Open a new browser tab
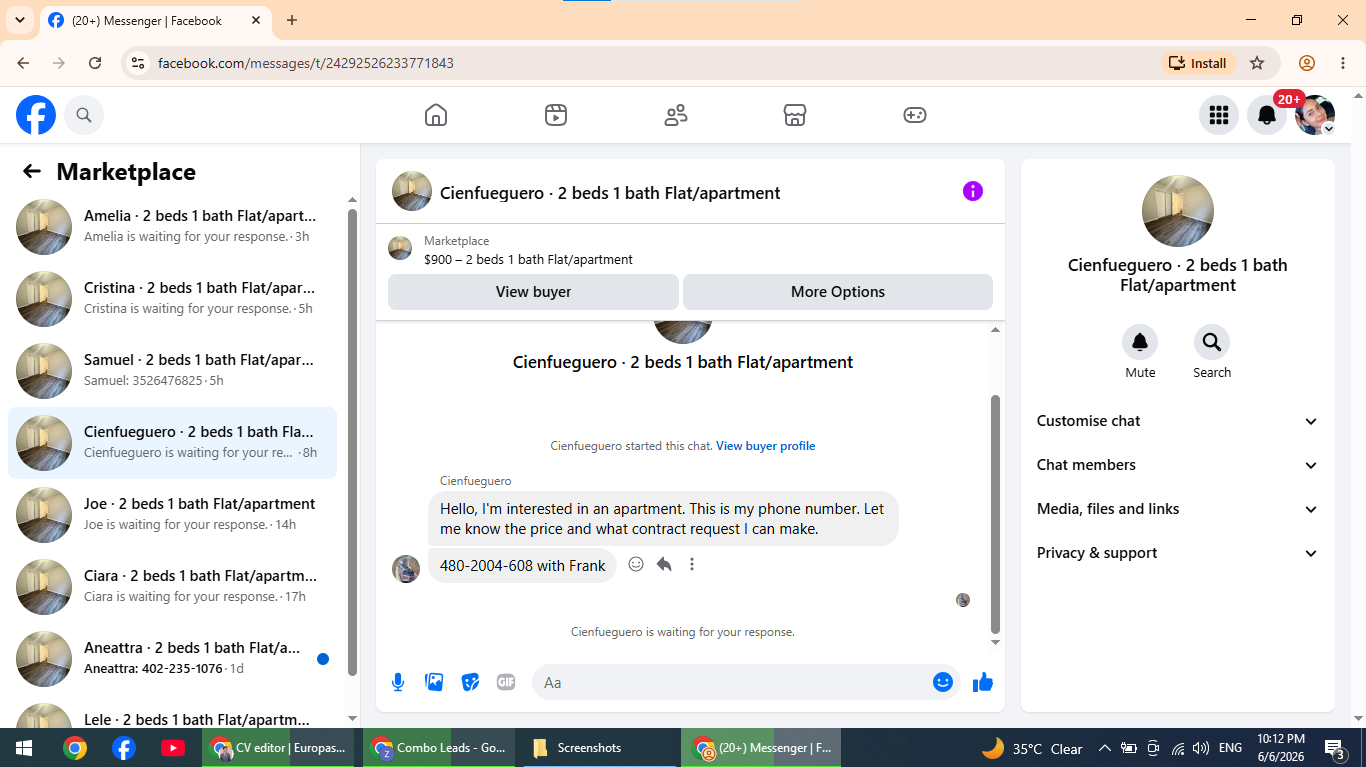The height and width of the screenshot is (767, 1366). click(x=292, y=20)
